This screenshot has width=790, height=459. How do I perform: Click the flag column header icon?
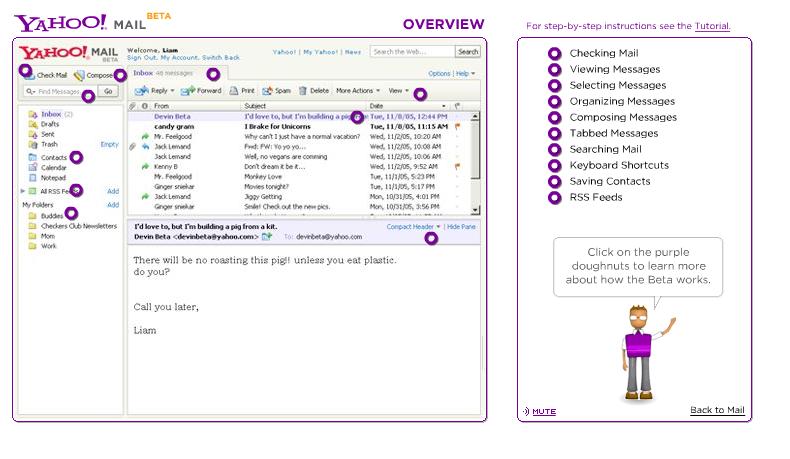click(457, 106)
